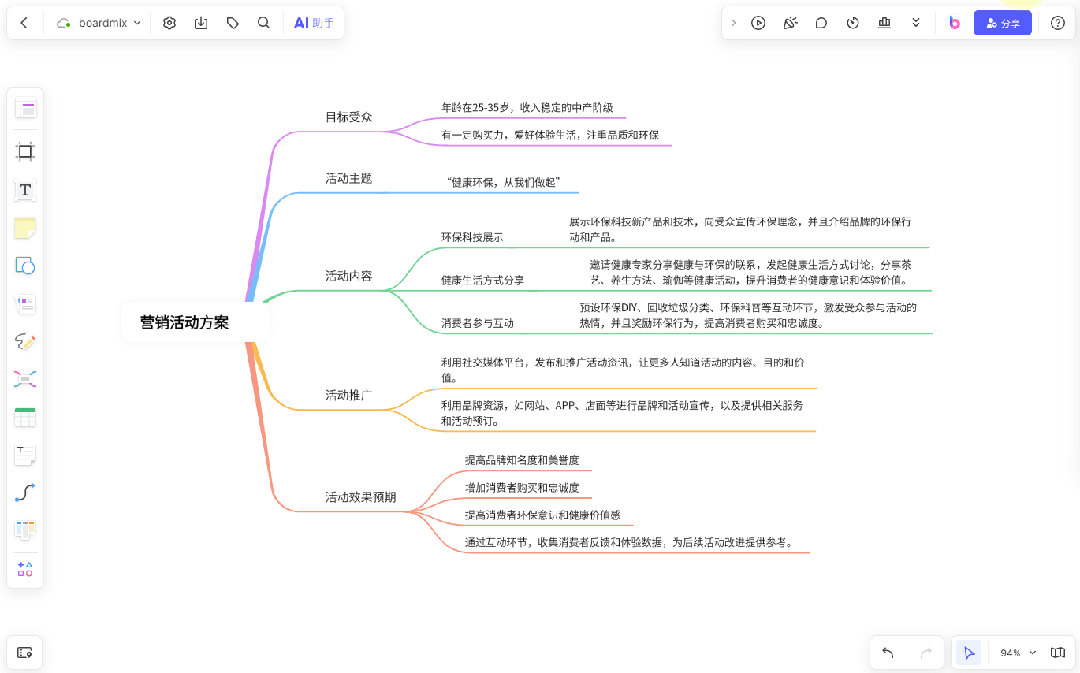Select the 活动效果预期 branch node
Image resolution: width=1080 pixels, height=673 pixels.
tap(360, 497)
